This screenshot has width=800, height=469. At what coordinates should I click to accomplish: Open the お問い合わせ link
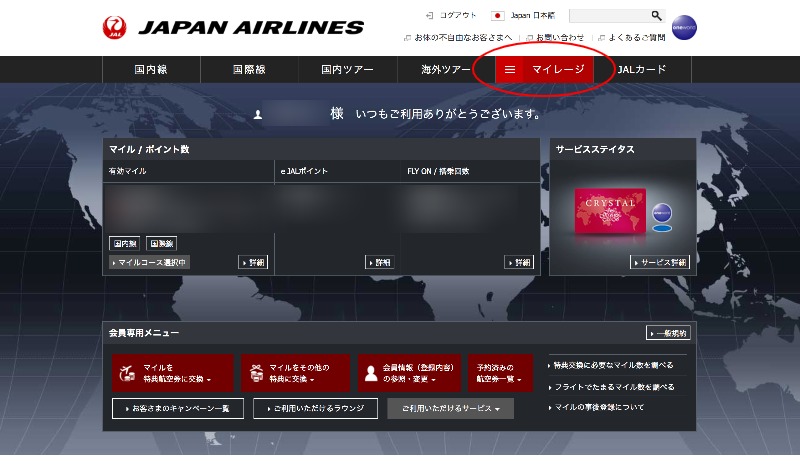pos(560,37)
